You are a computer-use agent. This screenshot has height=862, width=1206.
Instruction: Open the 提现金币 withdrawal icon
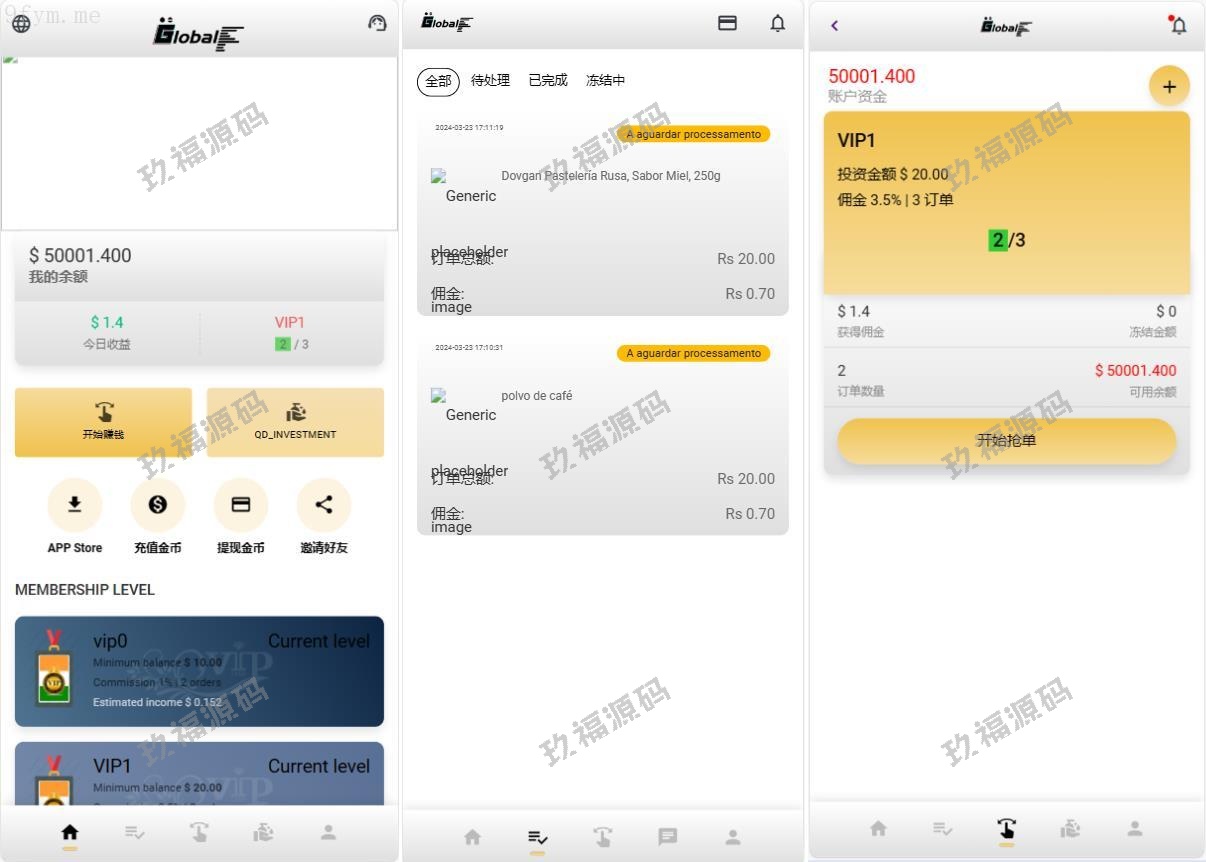pyautogui.click(x=240, y=505)
